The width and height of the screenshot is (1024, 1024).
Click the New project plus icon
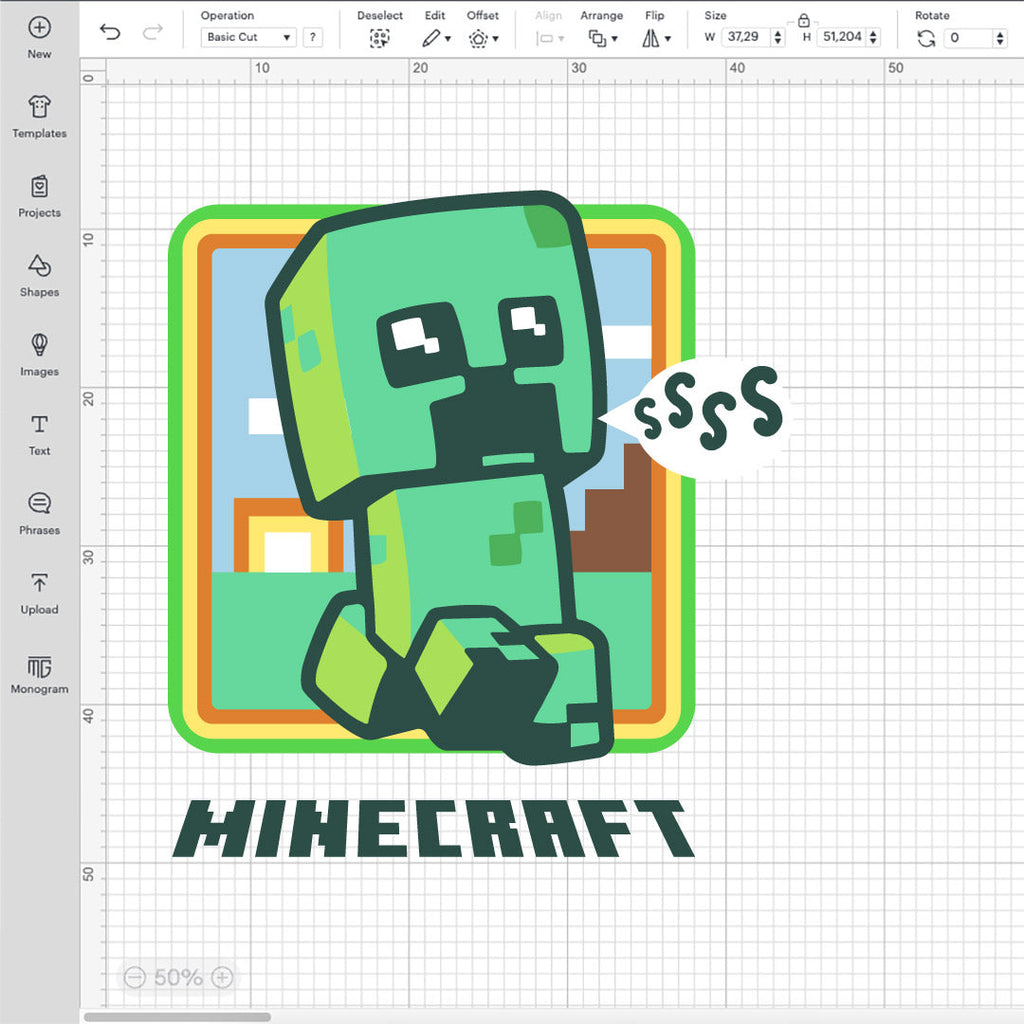pyautogui.click(x=39, y=28)
